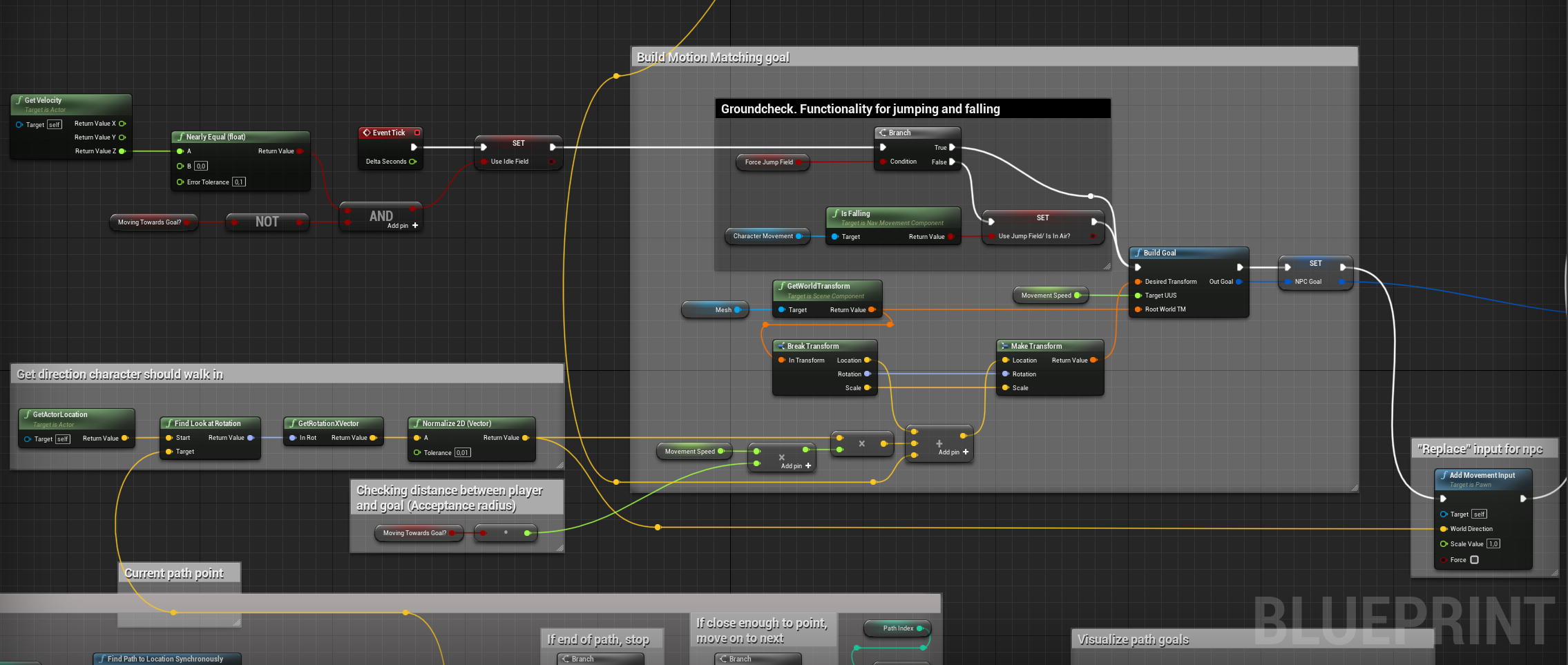Click Rotation output pin on Break Transform
Viewport: 1568px width, 665px height.
(868, 374)
